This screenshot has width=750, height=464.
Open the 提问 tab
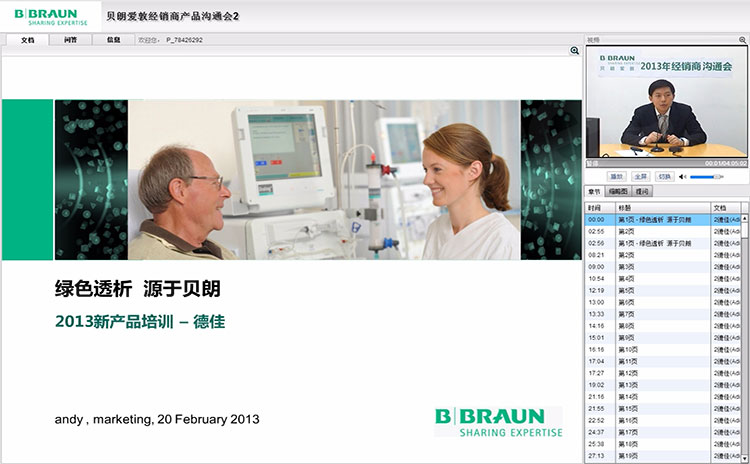click(x=642, y=191)
